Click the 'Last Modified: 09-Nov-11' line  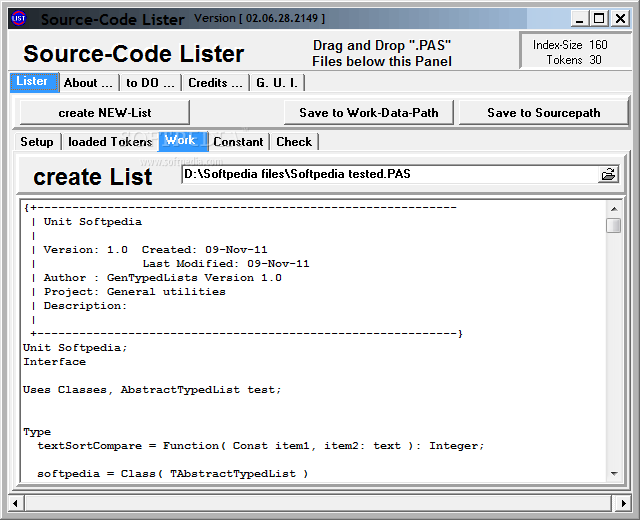click(x=226, y=264)
